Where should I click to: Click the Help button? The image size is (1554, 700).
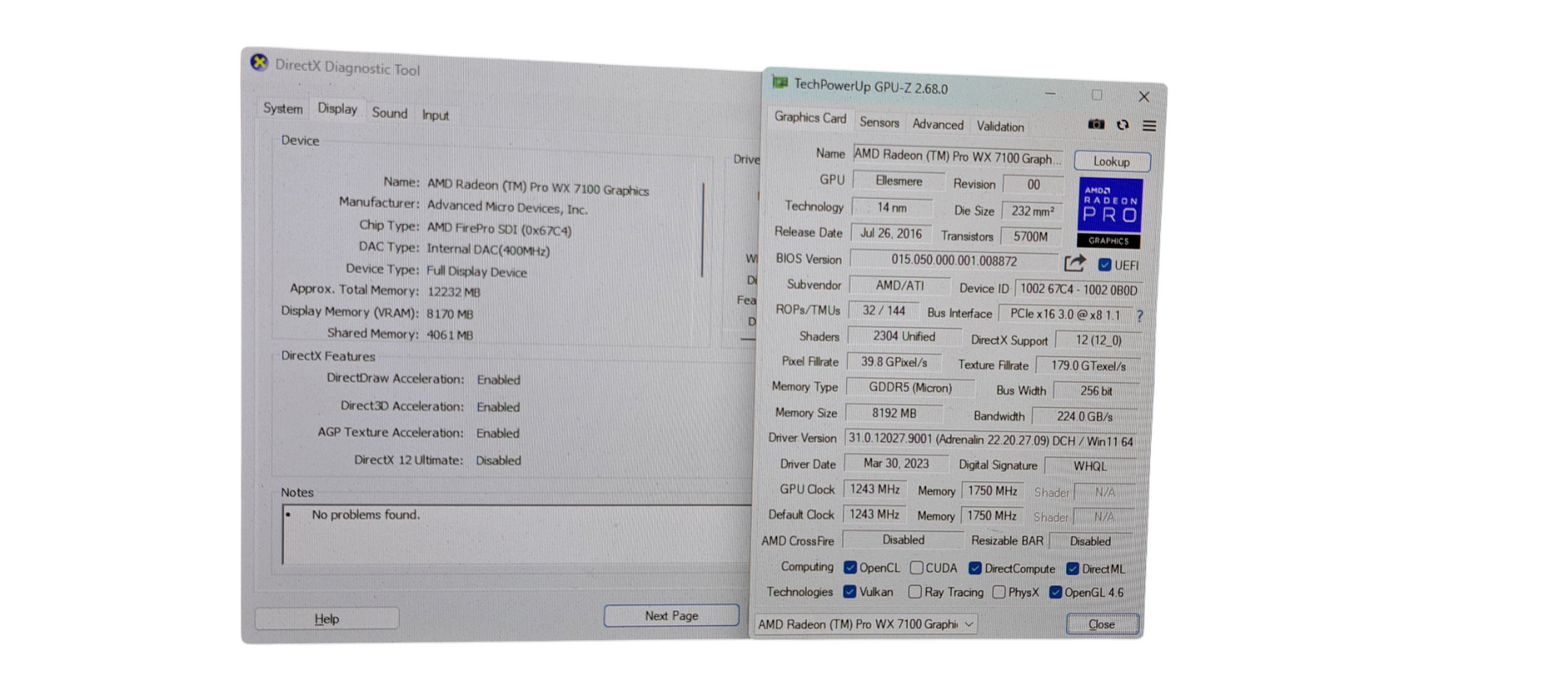326,619
